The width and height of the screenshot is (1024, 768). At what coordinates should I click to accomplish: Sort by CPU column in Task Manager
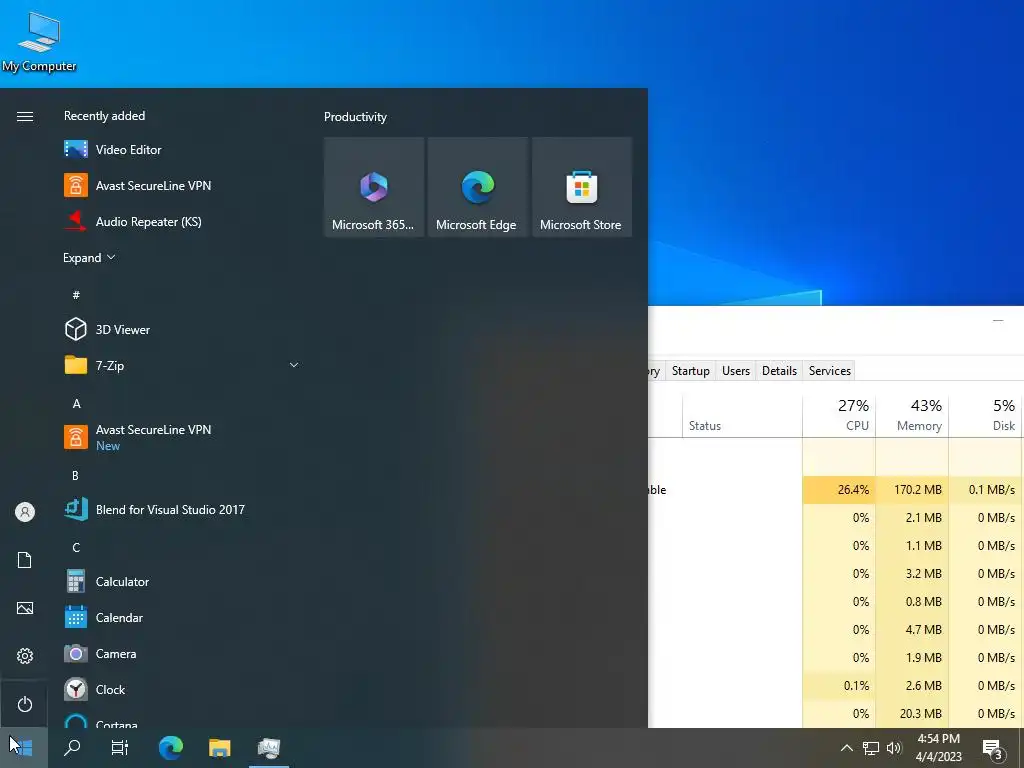(839, 415)
